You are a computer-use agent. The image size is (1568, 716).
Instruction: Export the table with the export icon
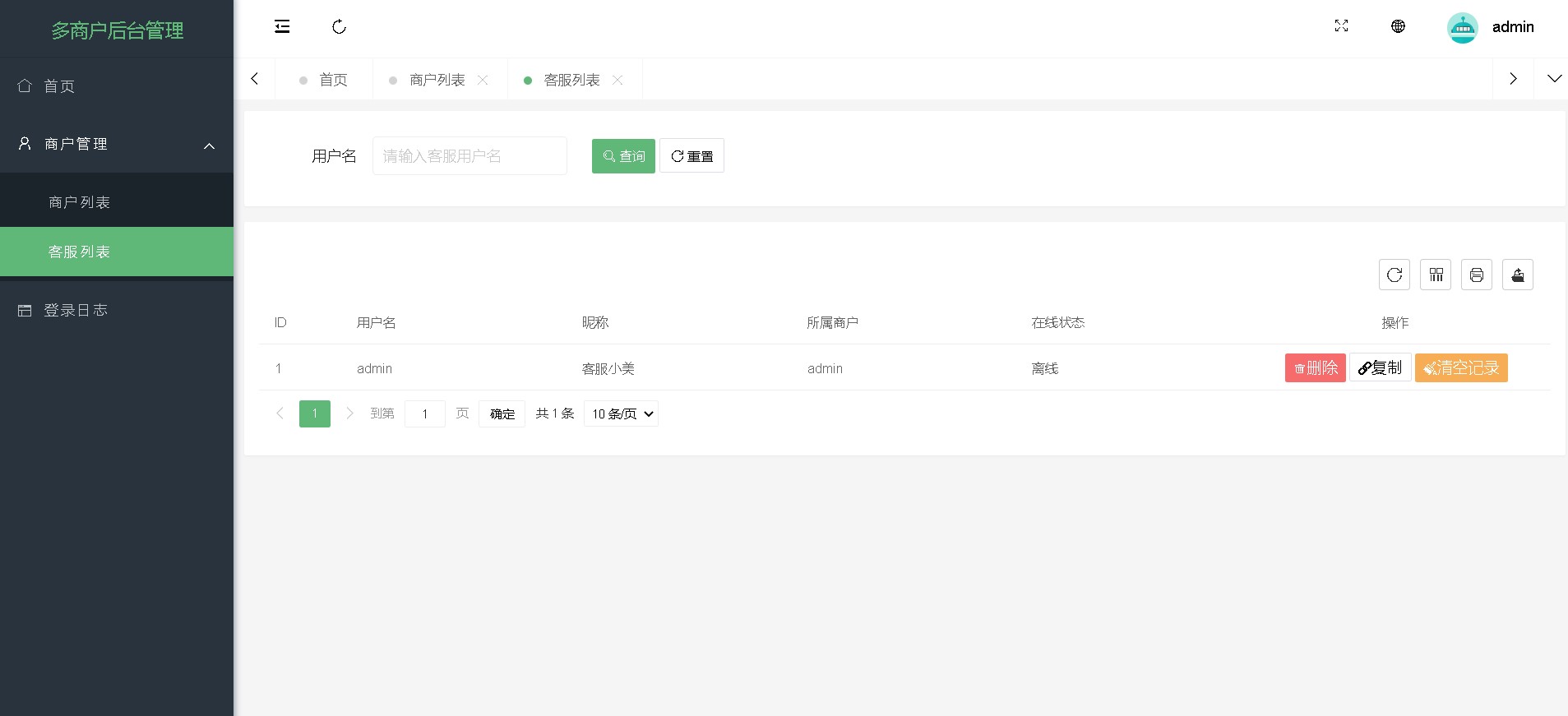click(1518, 275)
